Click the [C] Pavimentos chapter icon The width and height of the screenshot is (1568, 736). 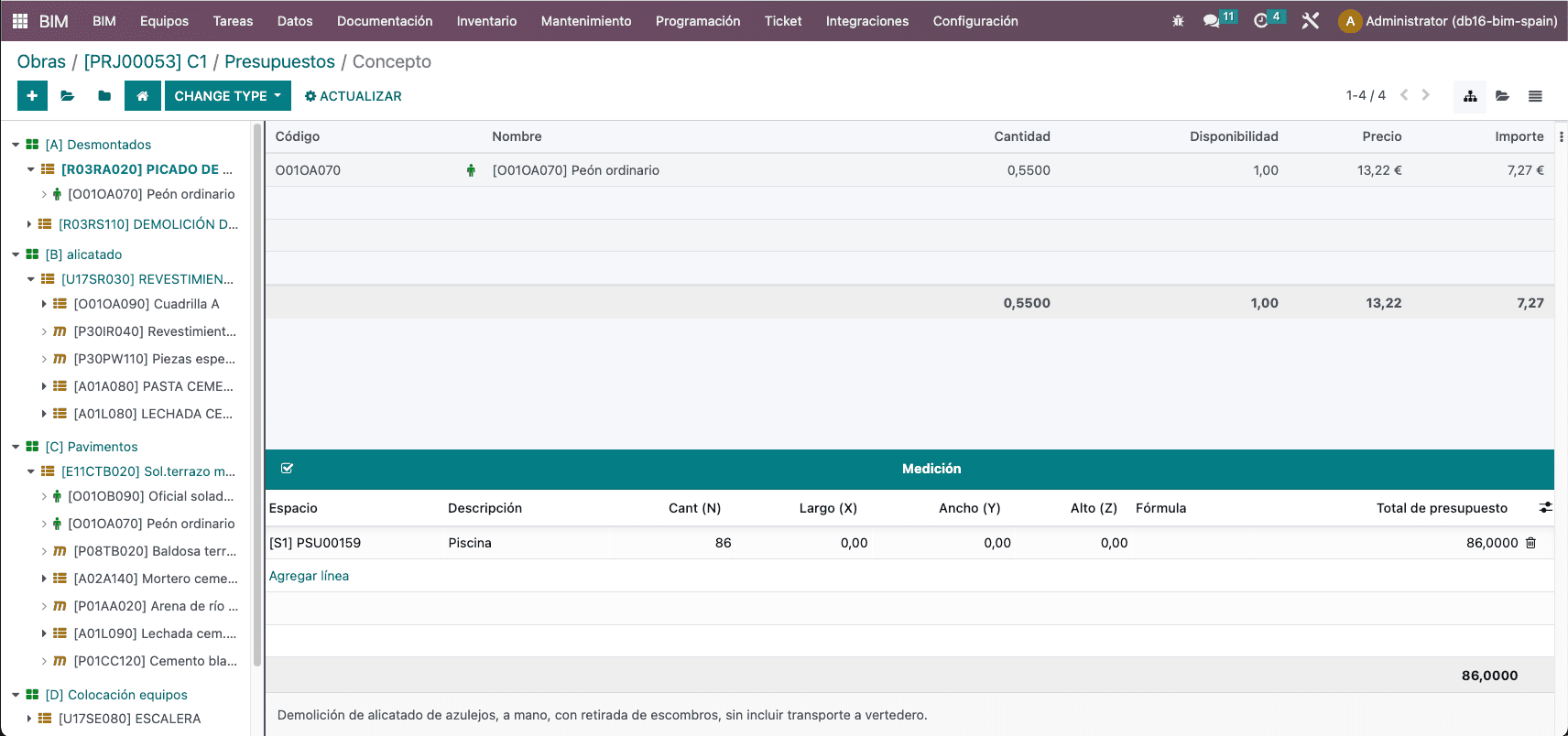[x=32, y=447]
